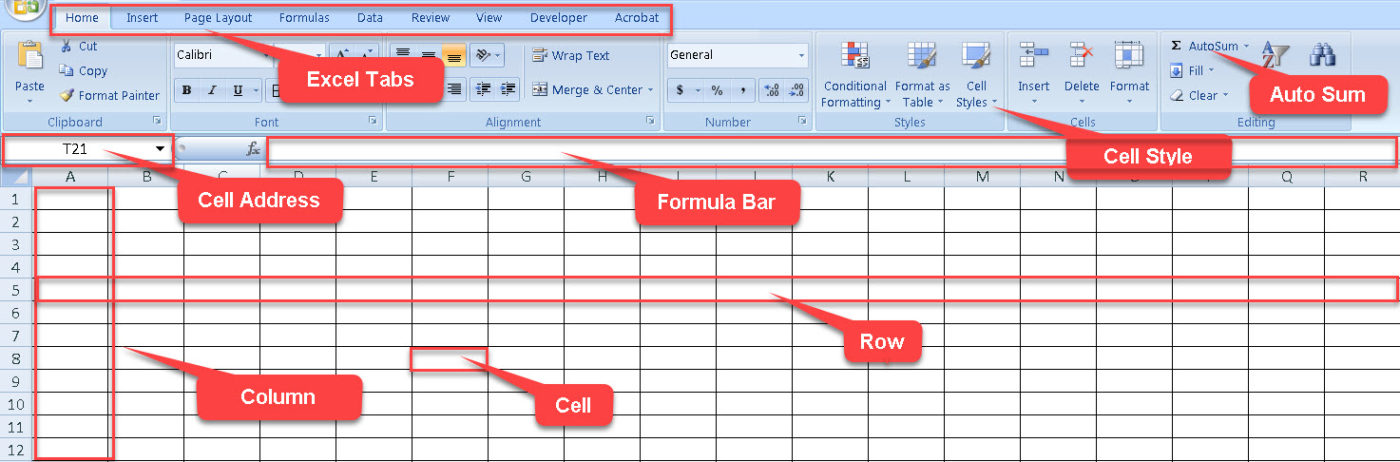Click the fx insert function icon
The height and width of the screenshot is (462, 1400).
click(x=253, y=149)
